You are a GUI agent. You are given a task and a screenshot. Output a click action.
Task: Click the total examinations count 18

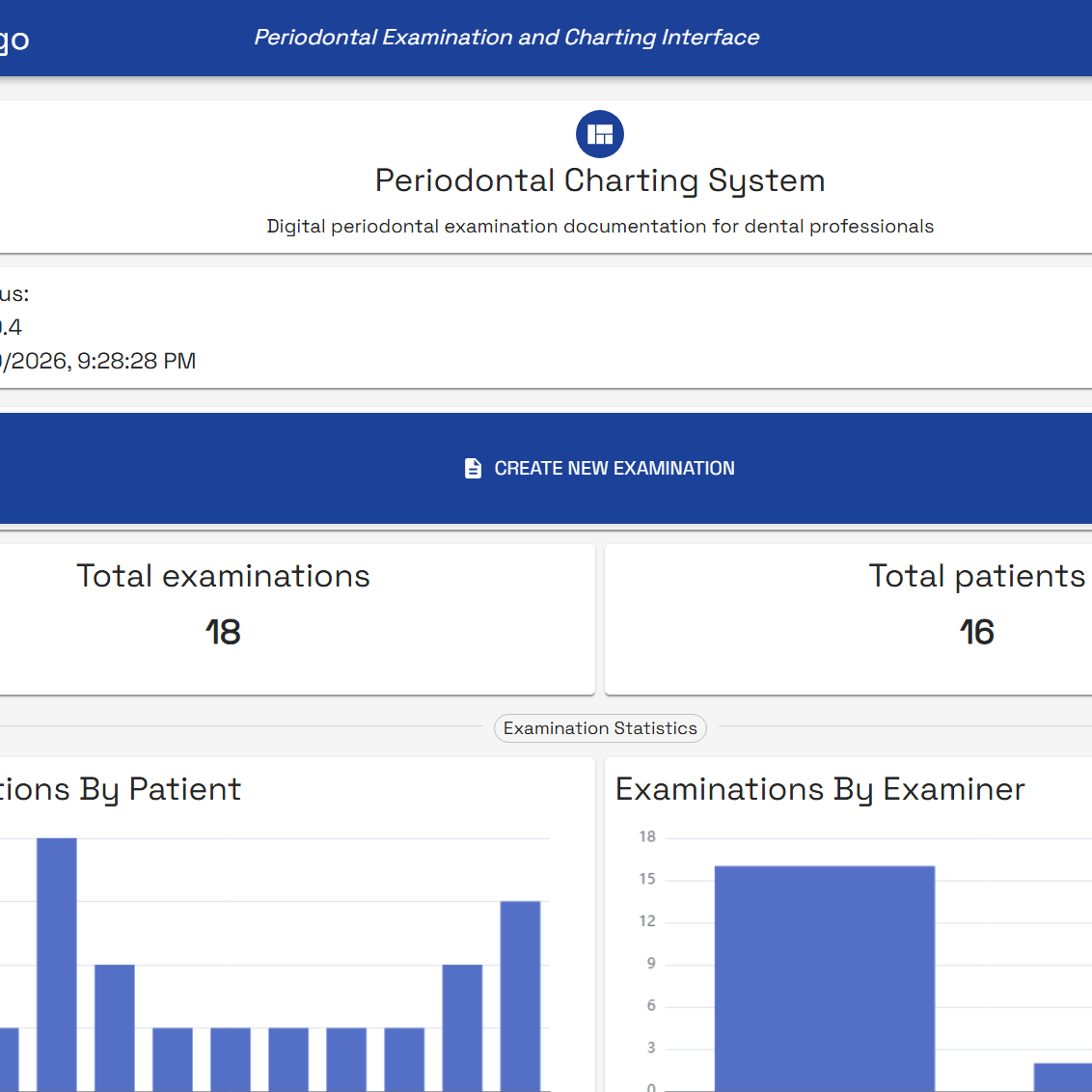223,632
